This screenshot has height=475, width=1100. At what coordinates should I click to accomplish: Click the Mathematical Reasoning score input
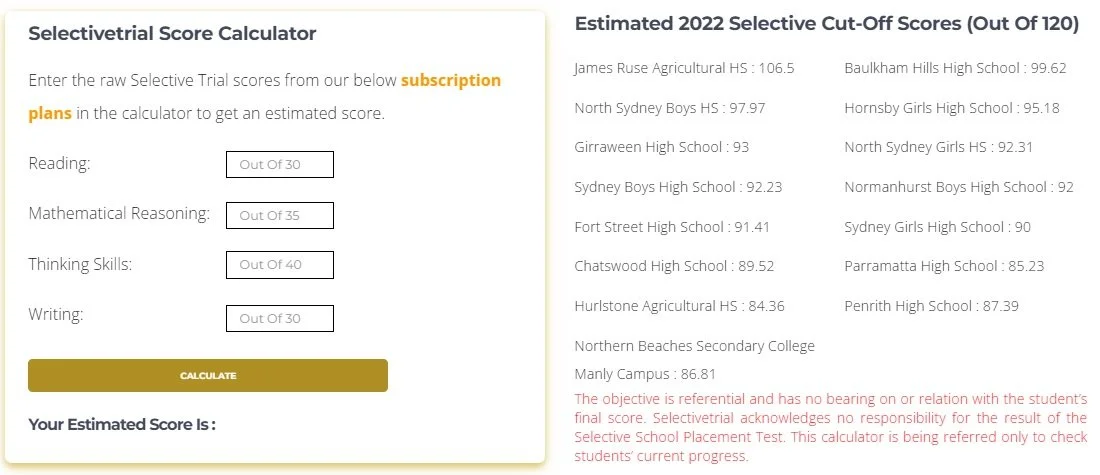(x=280, y=215)
